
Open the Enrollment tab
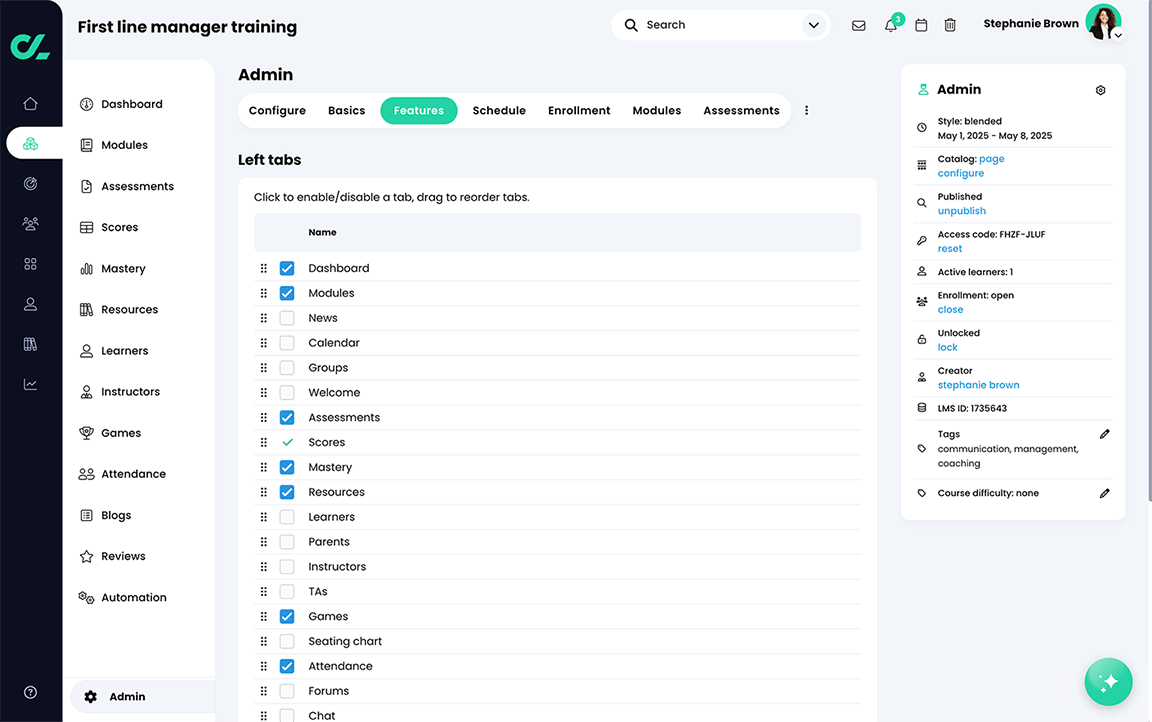[579, 110]
